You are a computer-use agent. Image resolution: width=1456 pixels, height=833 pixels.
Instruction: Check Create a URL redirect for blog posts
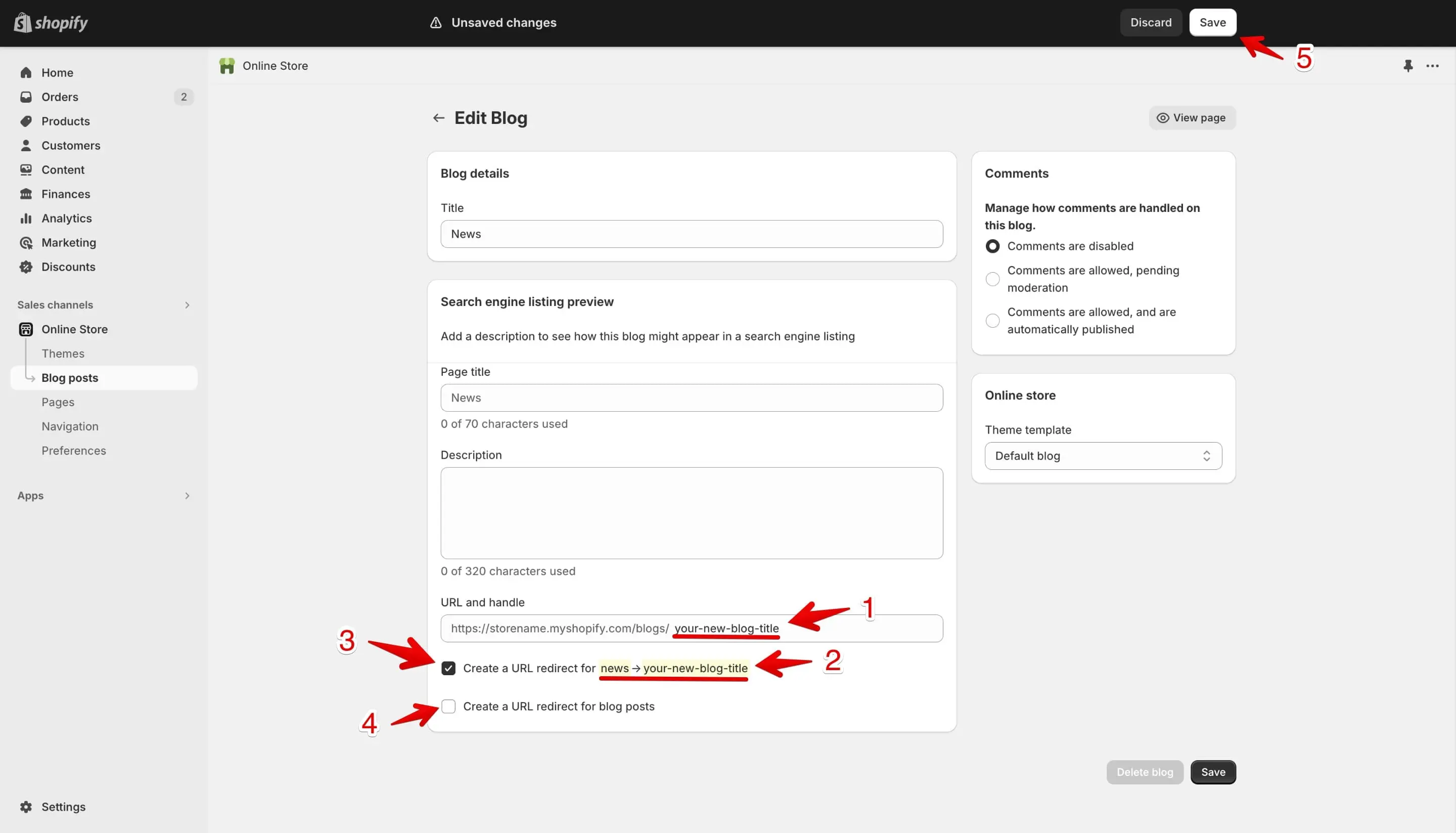tap(448, 707)
